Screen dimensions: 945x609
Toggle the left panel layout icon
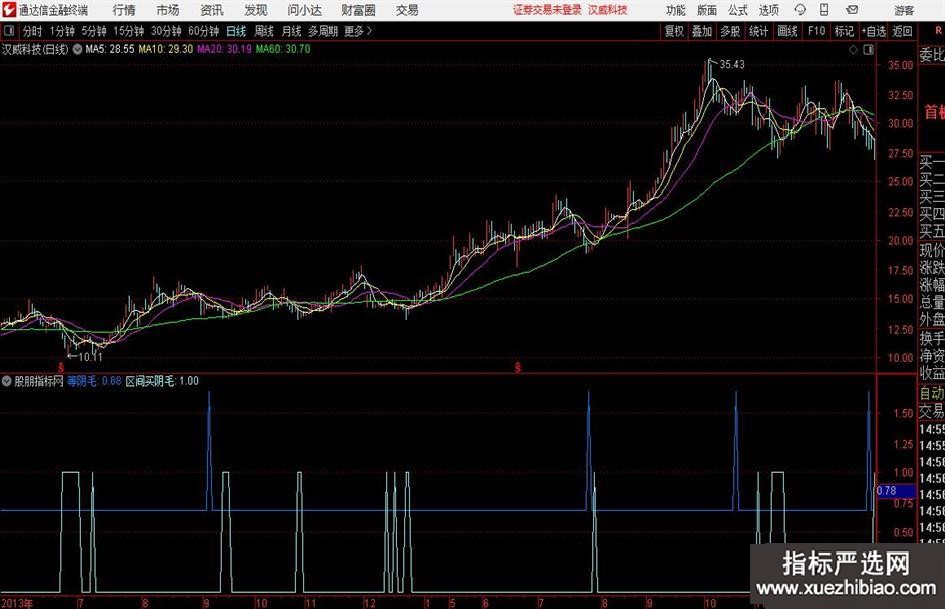[8, 31]
